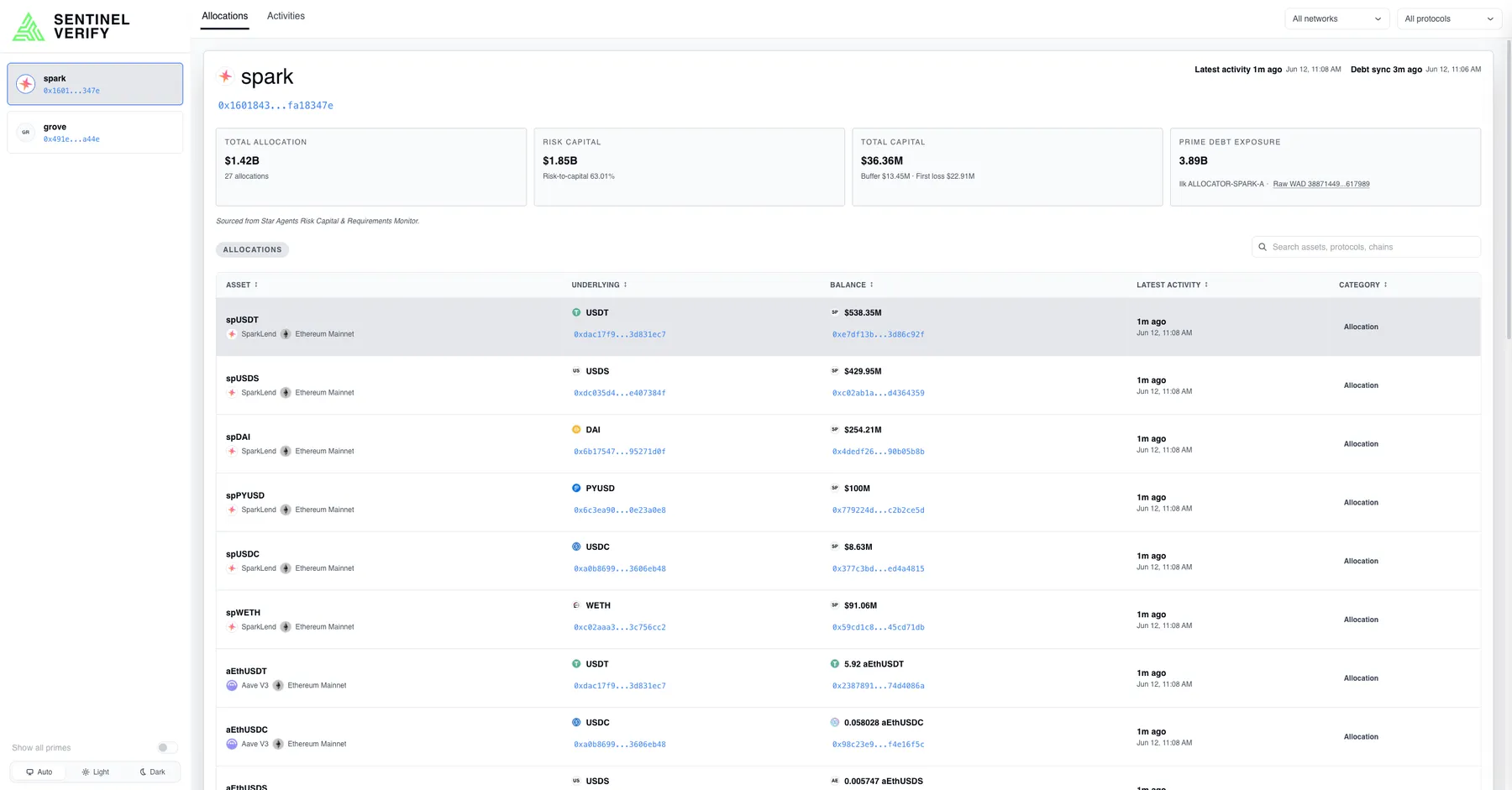Click the search magnifier icon

point(1263,247)
